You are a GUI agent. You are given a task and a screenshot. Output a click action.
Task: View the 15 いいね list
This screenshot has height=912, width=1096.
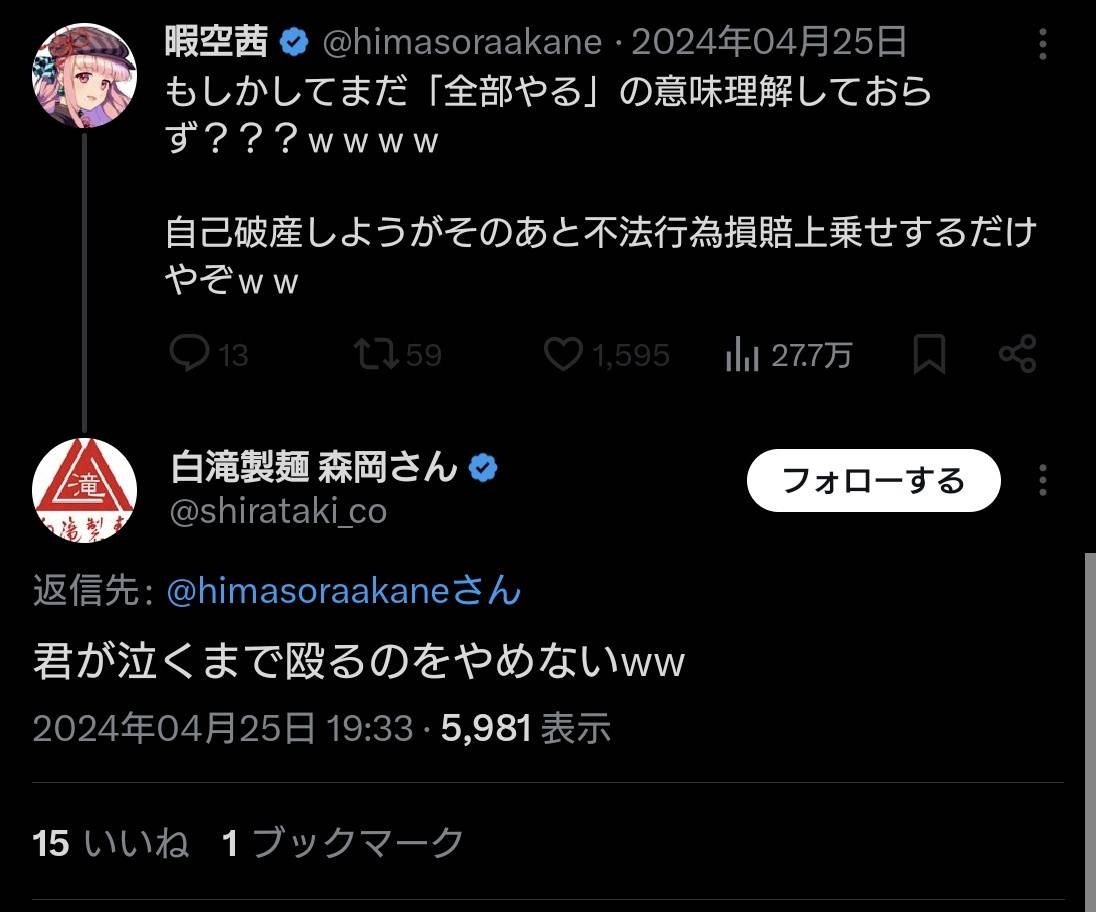(x=110, y=843)
